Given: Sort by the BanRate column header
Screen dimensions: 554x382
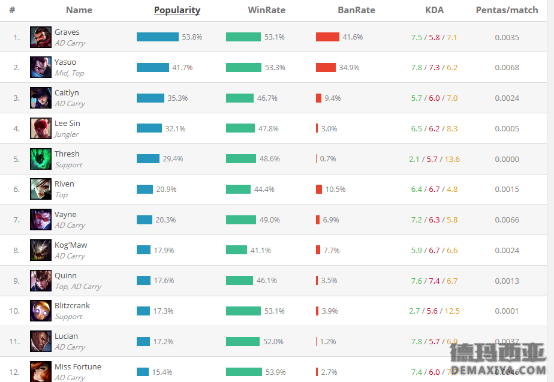Looking at the screenshot, I should pos(356,10).
